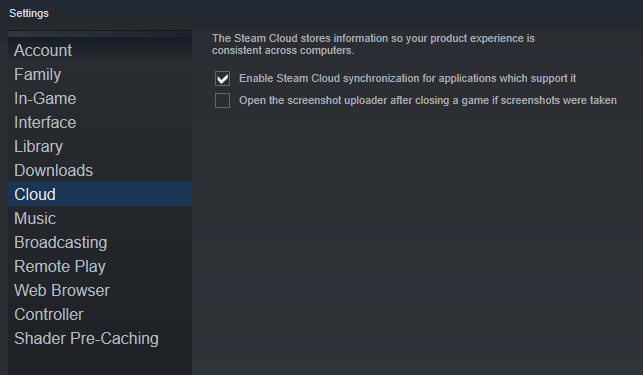Open the Interface settings page
This screenshot has height=375, width=643.
[100, 122]
